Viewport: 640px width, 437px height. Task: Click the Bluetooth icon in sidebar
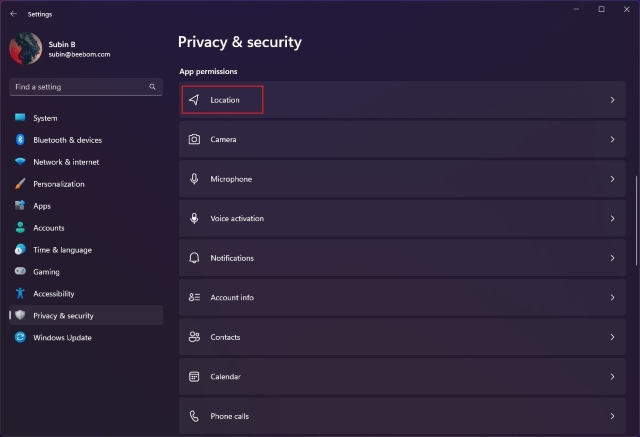[x=20, y=140]
